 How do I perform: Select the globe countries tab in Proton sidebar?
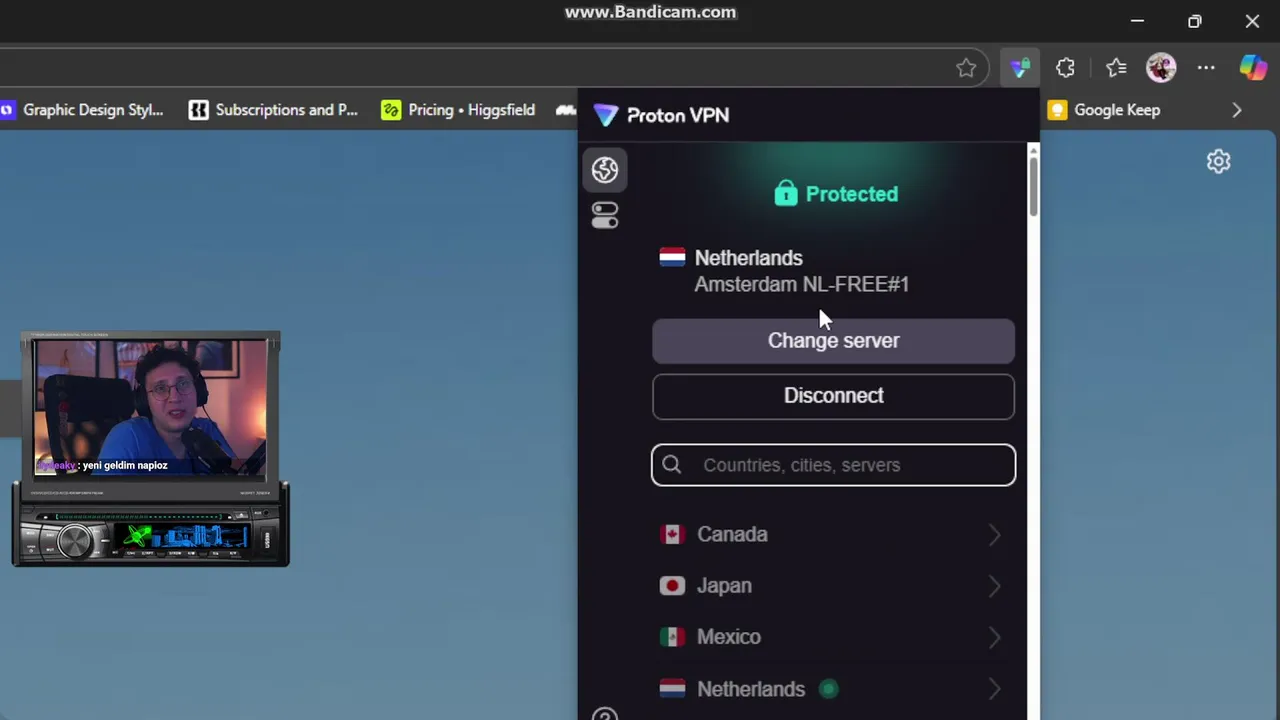(605, 170)
